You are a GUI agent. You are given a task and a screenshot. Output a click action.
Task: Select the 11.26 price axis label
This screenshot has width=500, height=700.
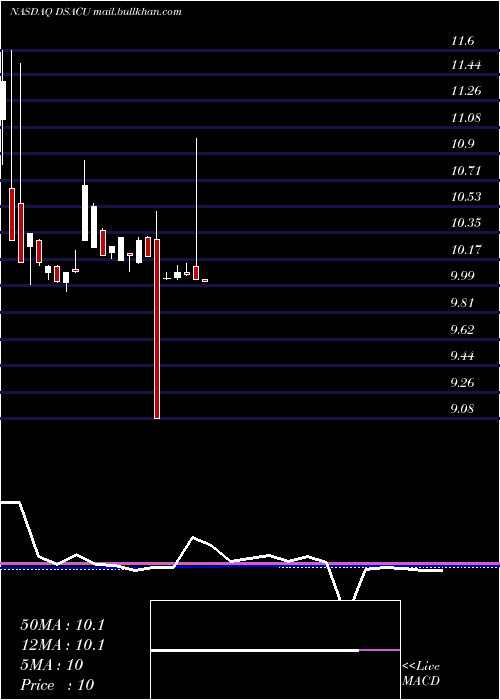coord(466,91)
